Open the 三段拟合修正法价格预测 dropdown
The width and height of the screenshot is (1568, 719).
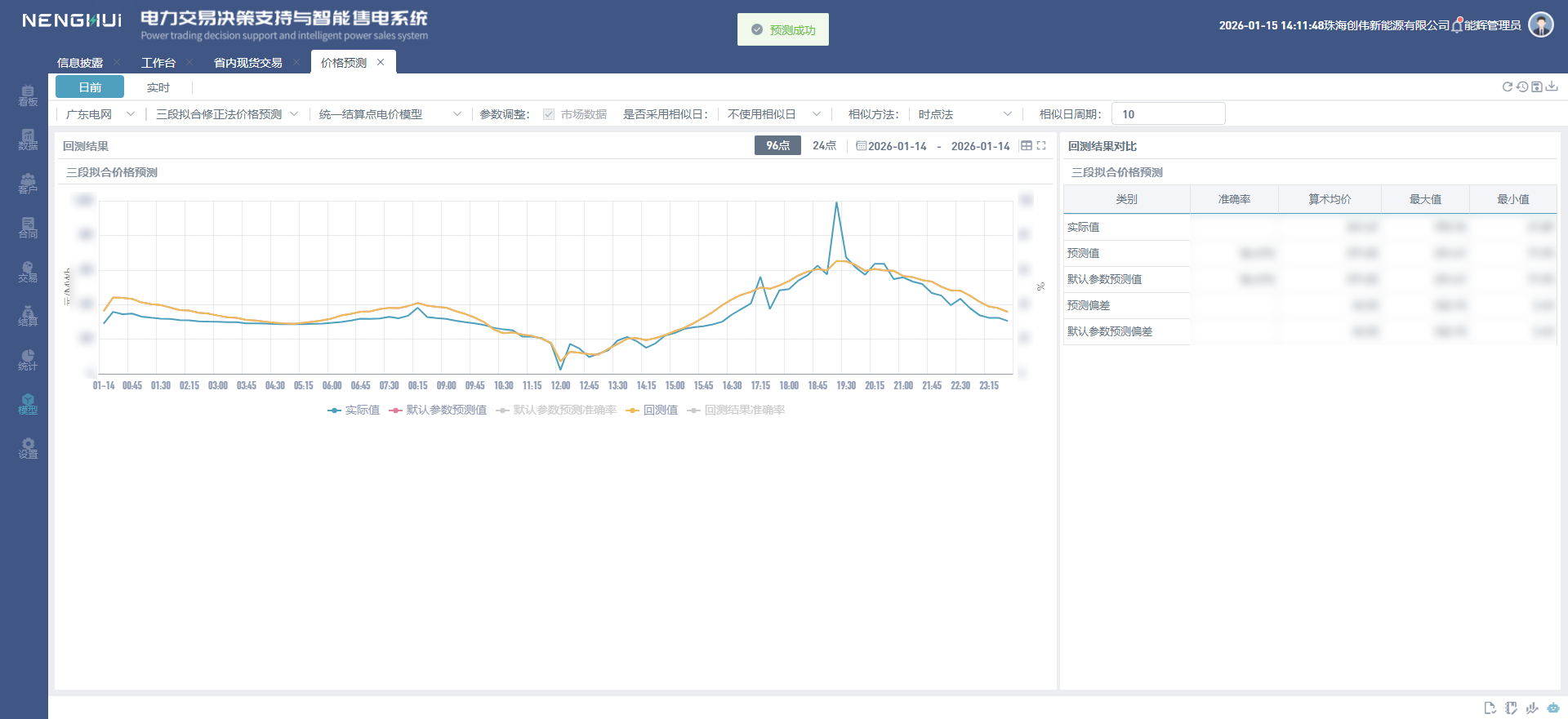coord(226,114)
